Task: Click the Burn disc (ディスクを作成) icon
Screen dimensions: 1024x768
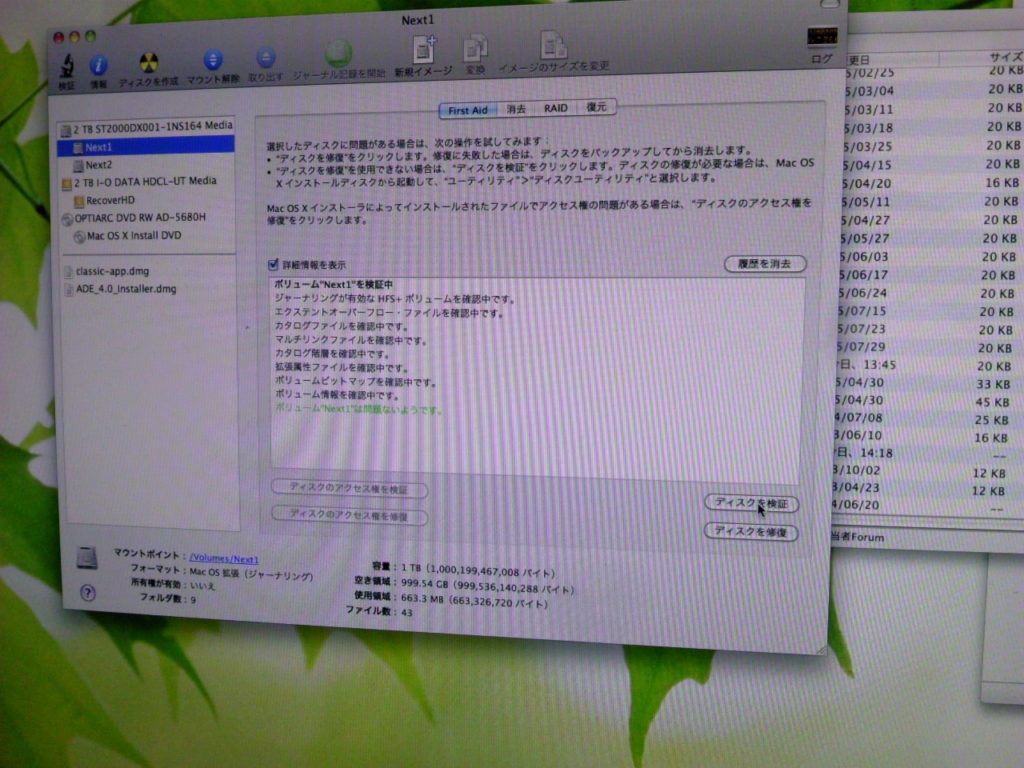Action: pyautogui.click(x=148, y=65)
